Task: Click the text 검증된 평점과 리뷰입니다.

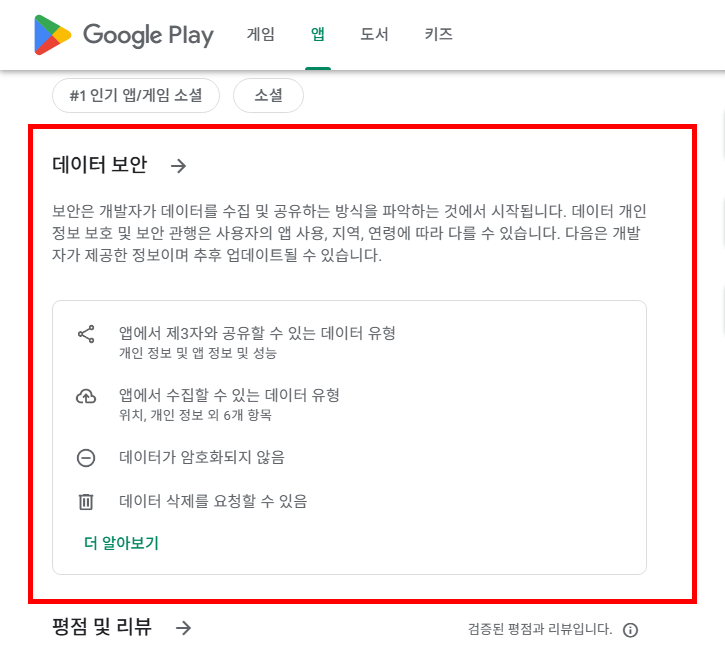Action: point(540,629)
